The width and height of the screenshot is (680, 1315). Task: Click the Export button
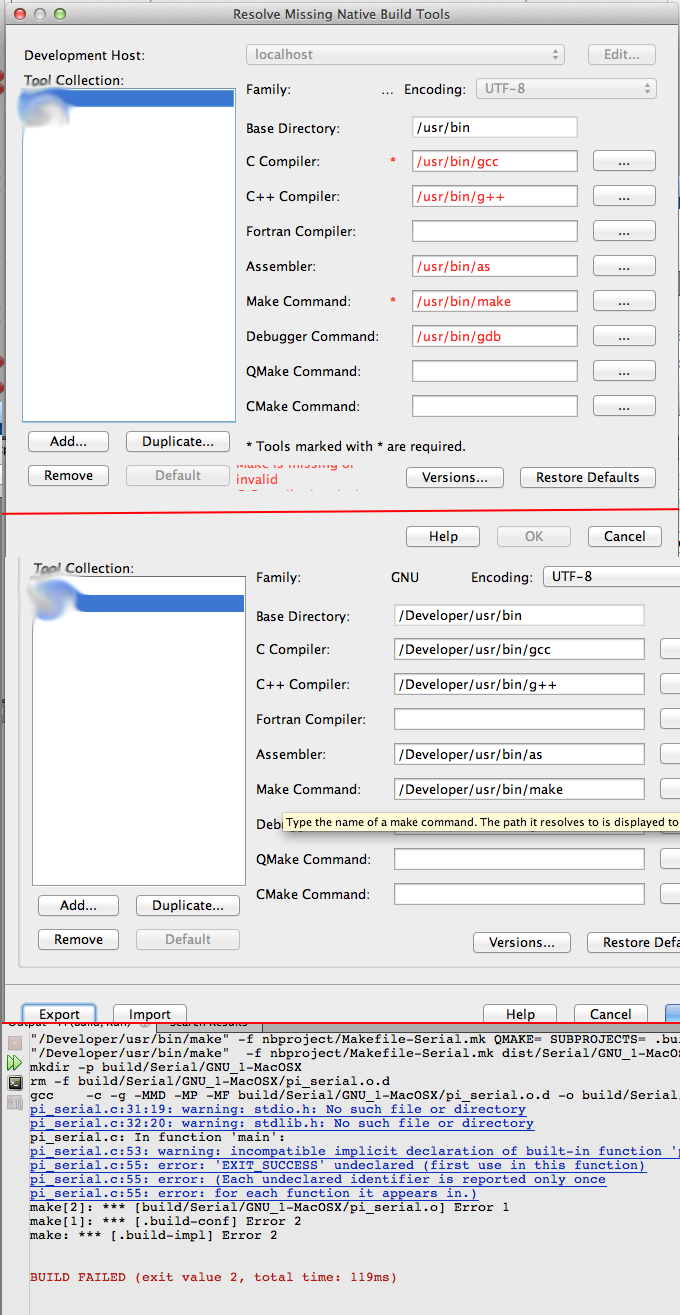(x=59, y=1014)
